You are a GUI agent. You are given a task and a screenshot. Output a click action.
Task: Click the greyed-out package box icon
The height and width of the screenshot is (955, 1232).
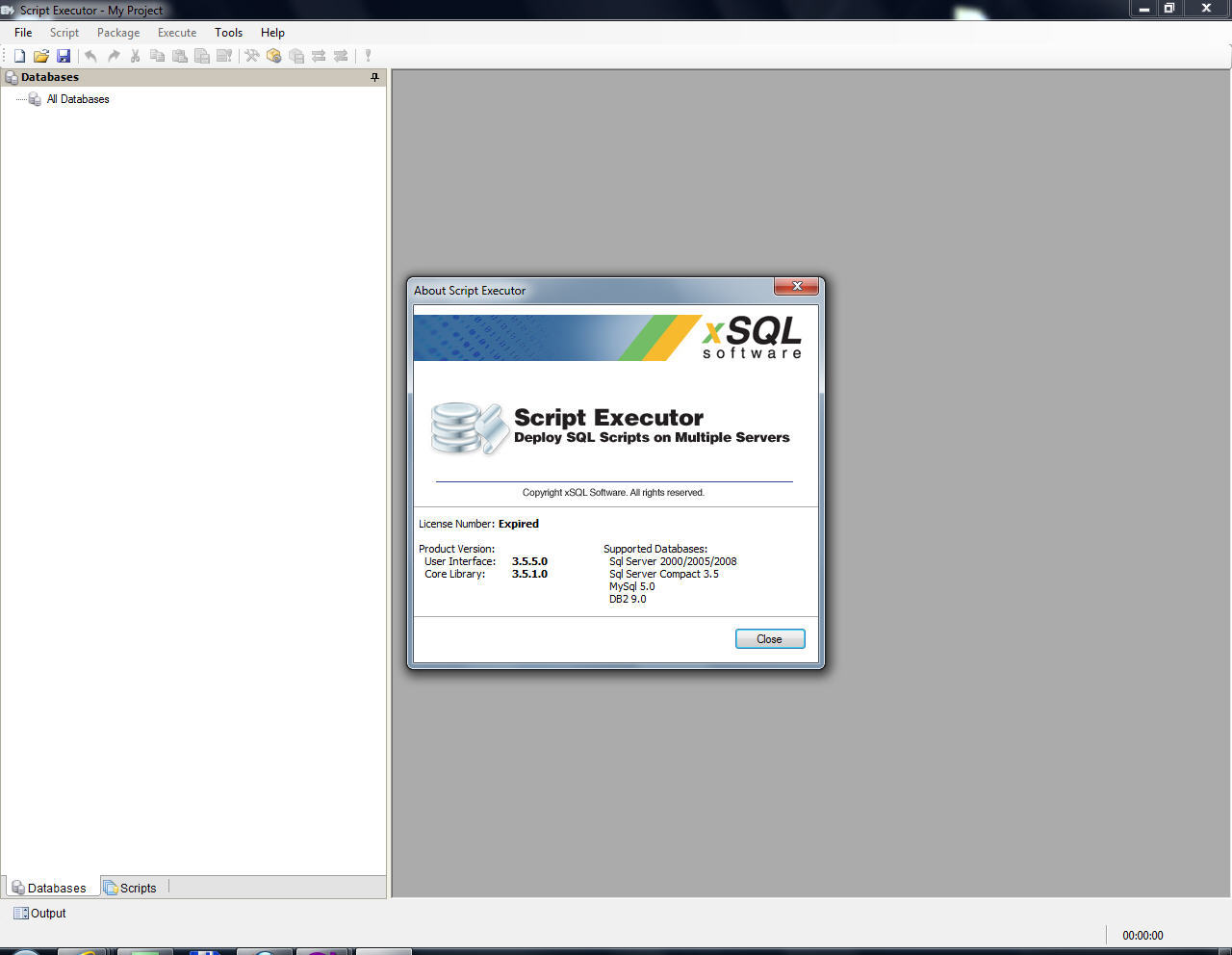tap(296, 56)
